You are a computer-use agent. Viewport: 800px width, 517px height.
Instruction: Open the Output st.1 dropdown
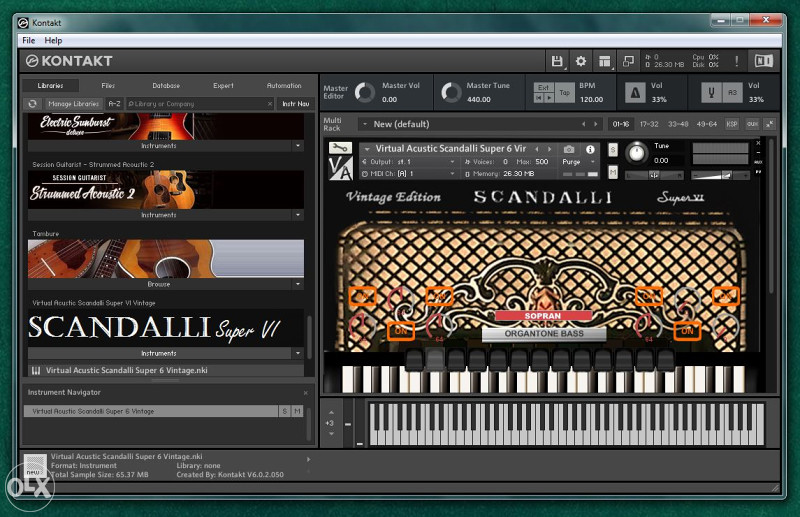452,162
